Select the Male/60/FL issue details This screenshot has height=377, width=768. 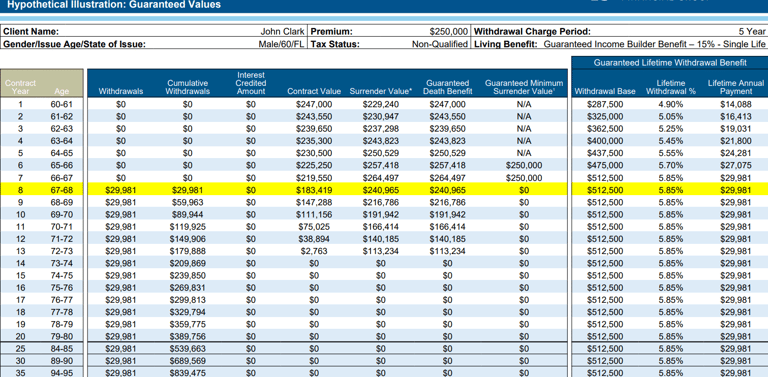[x=281, y=44]
